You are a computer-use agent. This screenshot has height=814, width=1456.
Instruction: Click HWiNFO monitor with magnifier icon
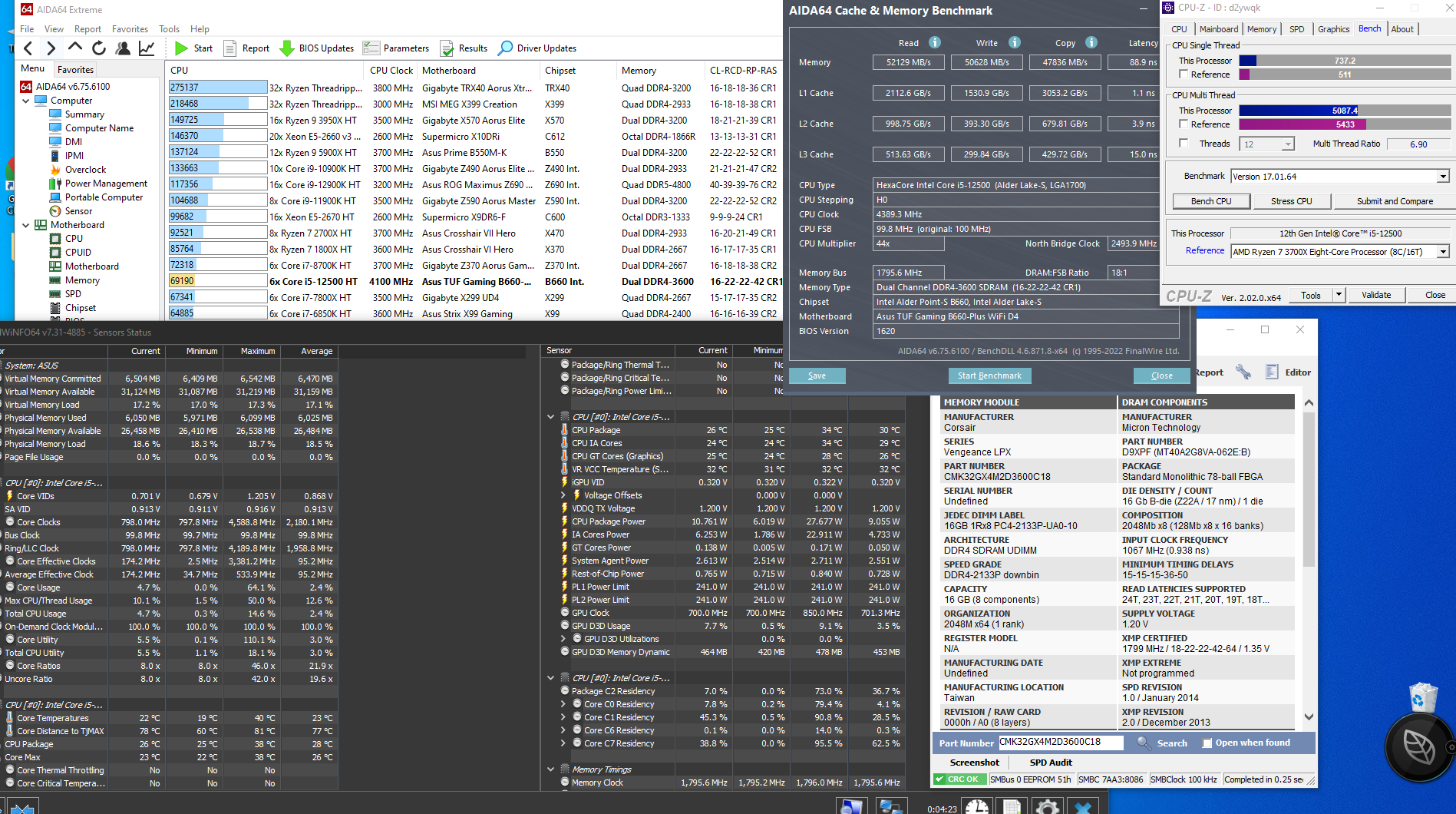[852, 806]
